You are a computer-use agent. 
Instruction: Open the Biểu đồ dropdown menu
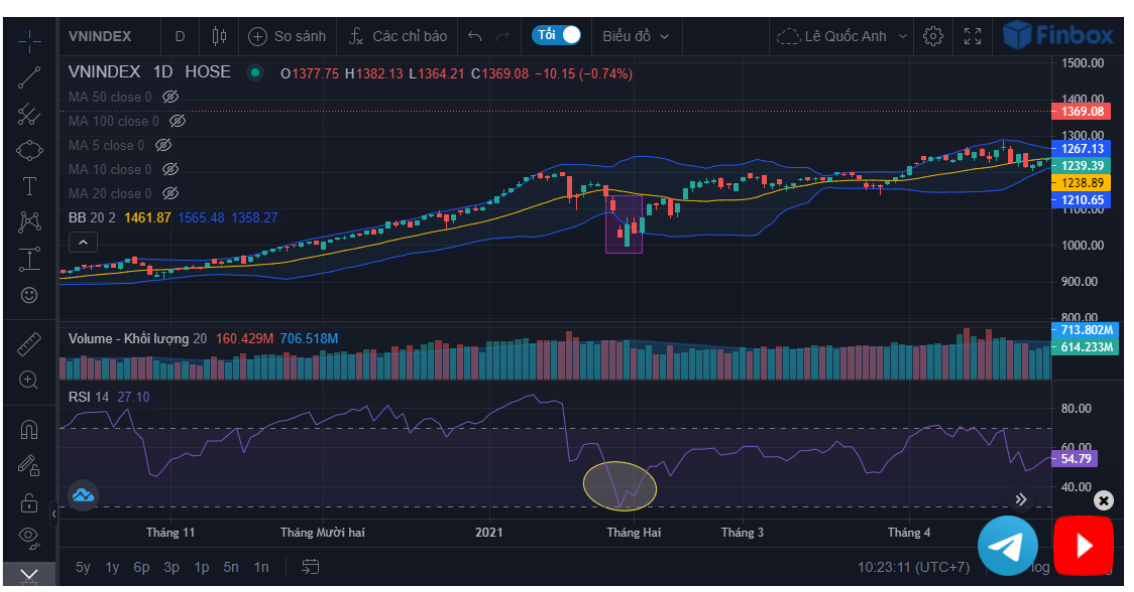[x=635, y=36]
